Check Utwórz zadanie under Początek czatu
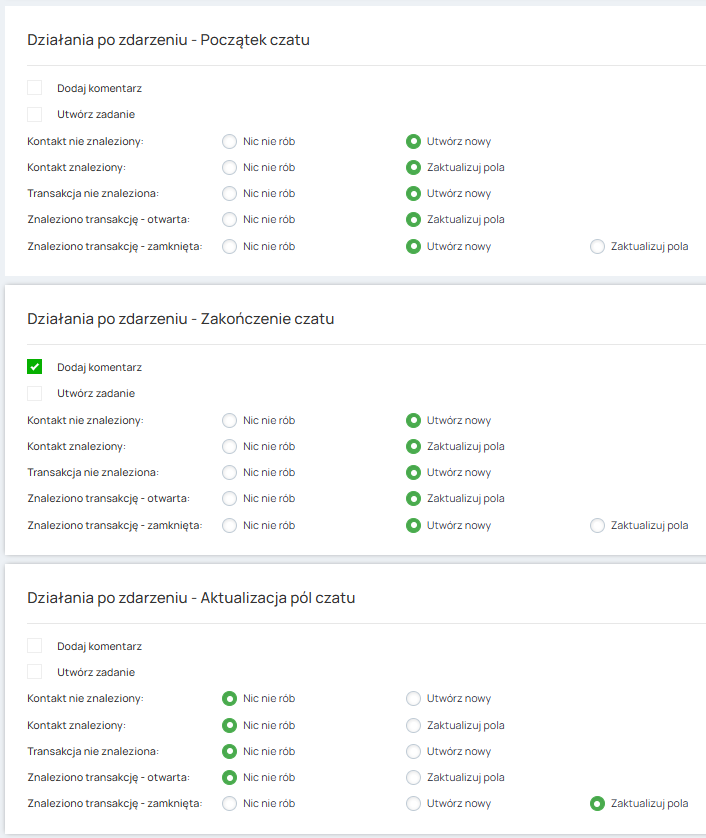This screenshot has height=838, width=706. pyautogui.click(x=35, y=114)
